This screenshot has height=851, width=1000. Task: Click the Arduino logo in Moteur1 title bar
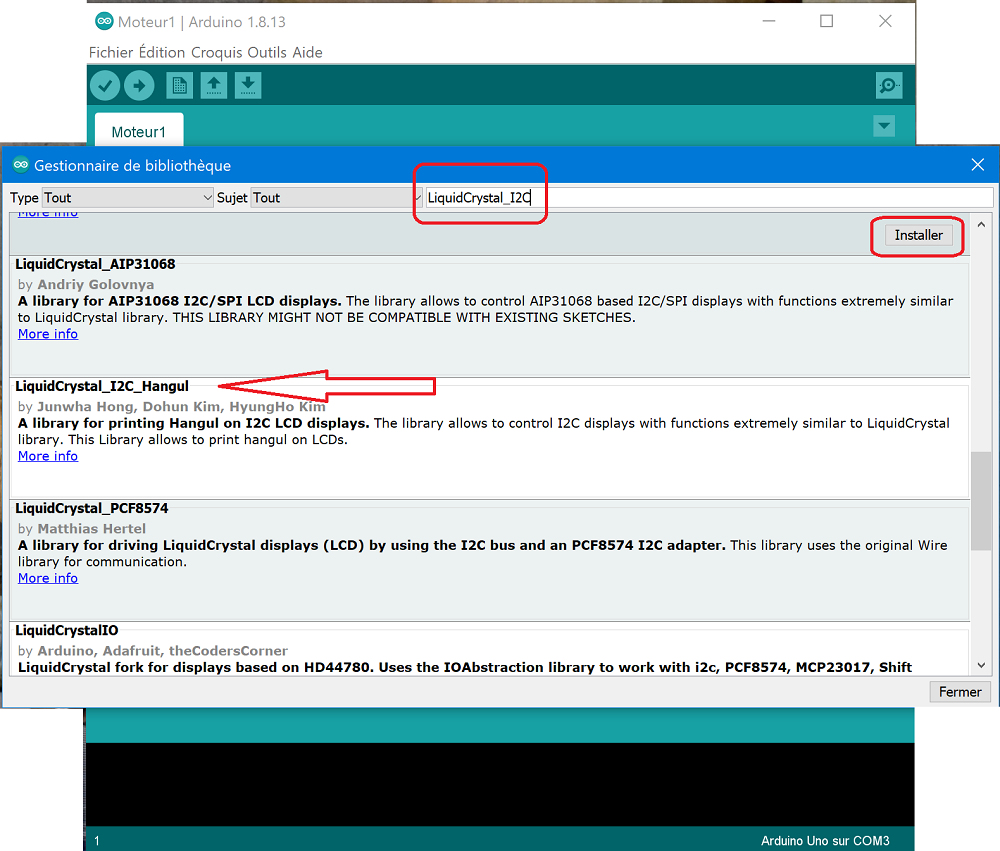click(x=104, y=21)
